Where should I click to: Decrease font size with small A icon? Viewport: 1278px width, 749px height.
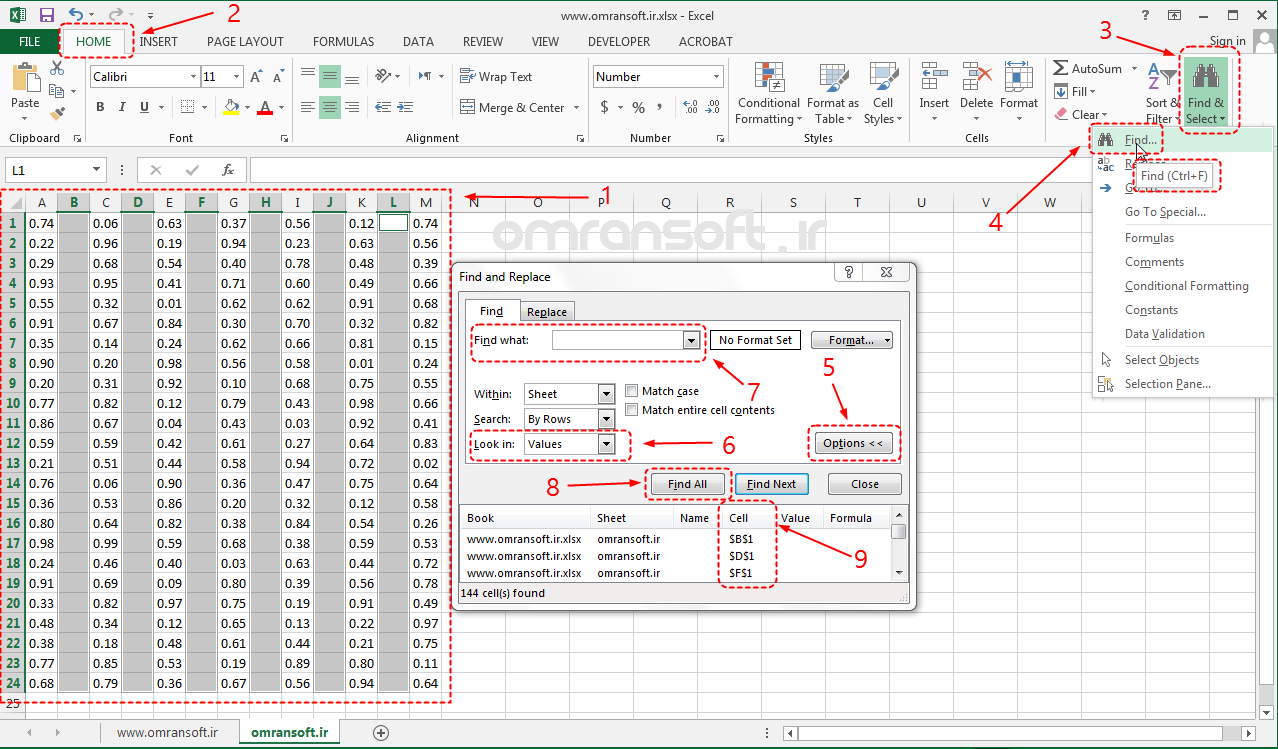tap(280, 77)
